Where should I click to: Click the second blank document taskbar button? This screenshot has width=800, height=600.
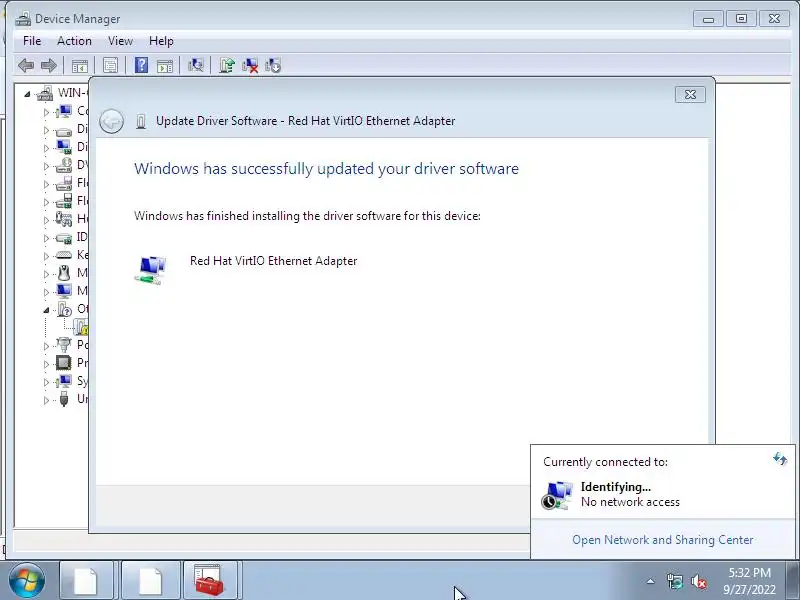pos(151,580)
